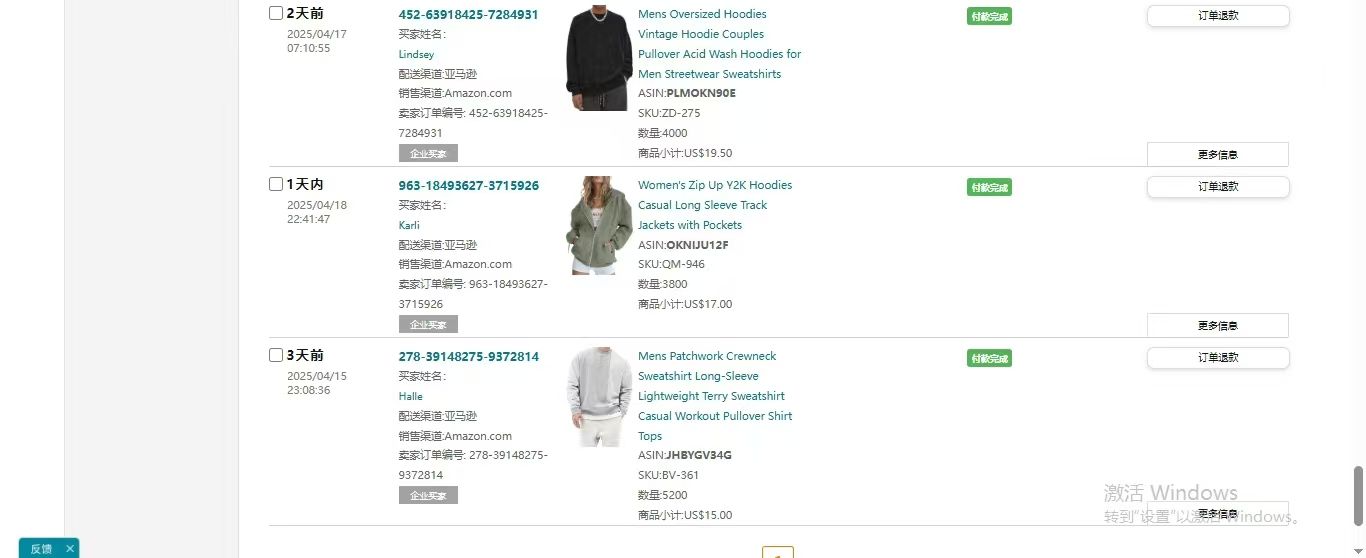The height and width of the screenshot is (558, 1366).
Task: Open order link 278-39148275-9372814
Action: (x=468, y=356)
